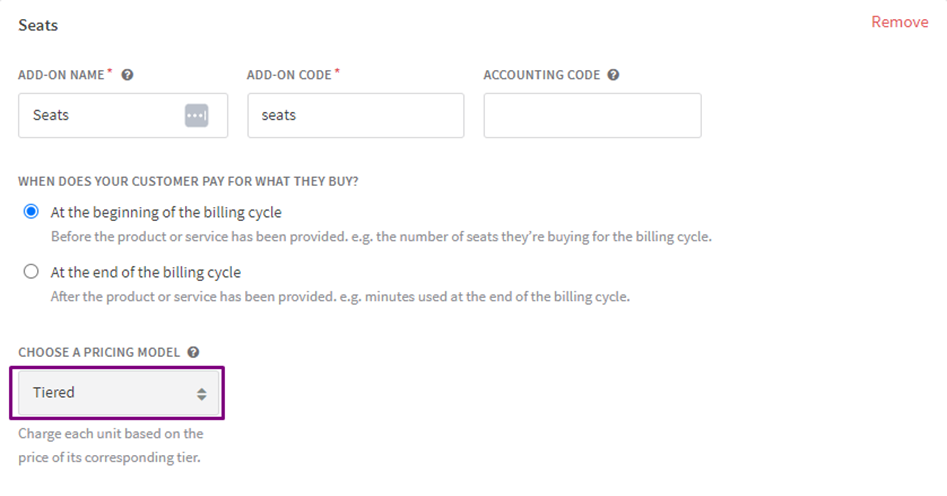
Task: Click the 'At the beginning of the billing cycle' label
Action: click(x=166, y=212)
